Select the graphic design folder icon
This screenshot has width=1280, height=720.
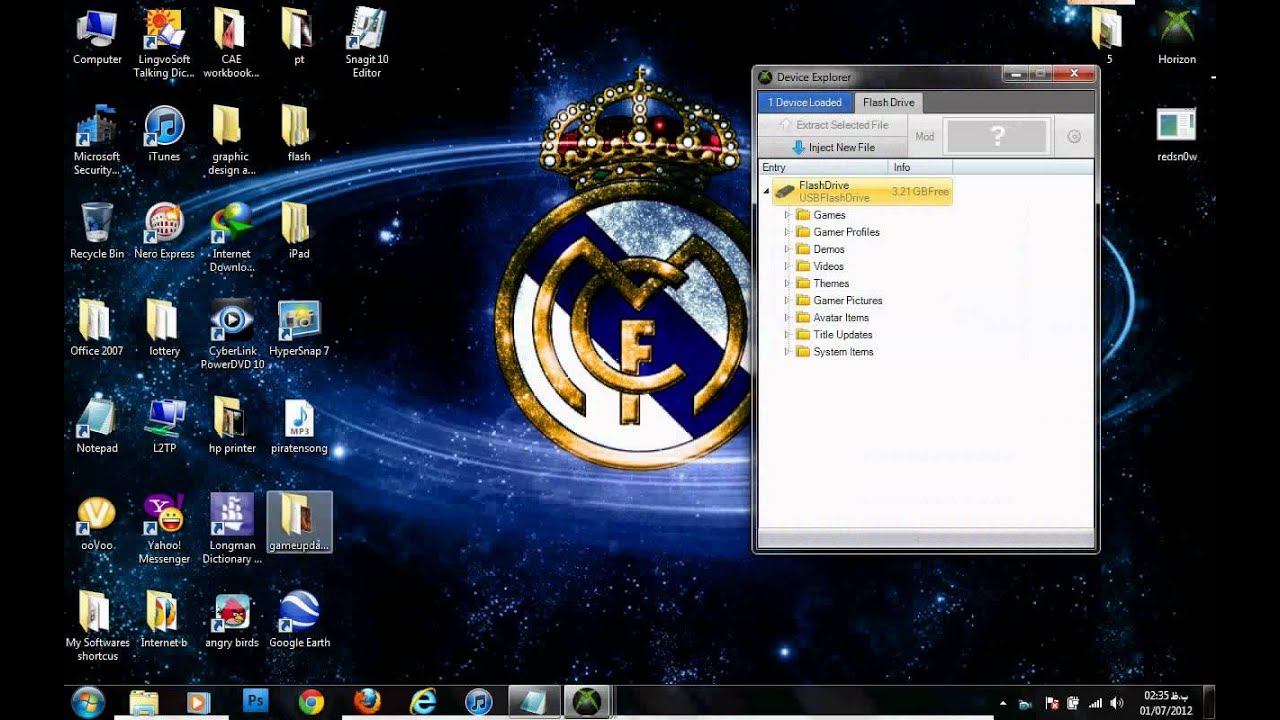[231, 141]
